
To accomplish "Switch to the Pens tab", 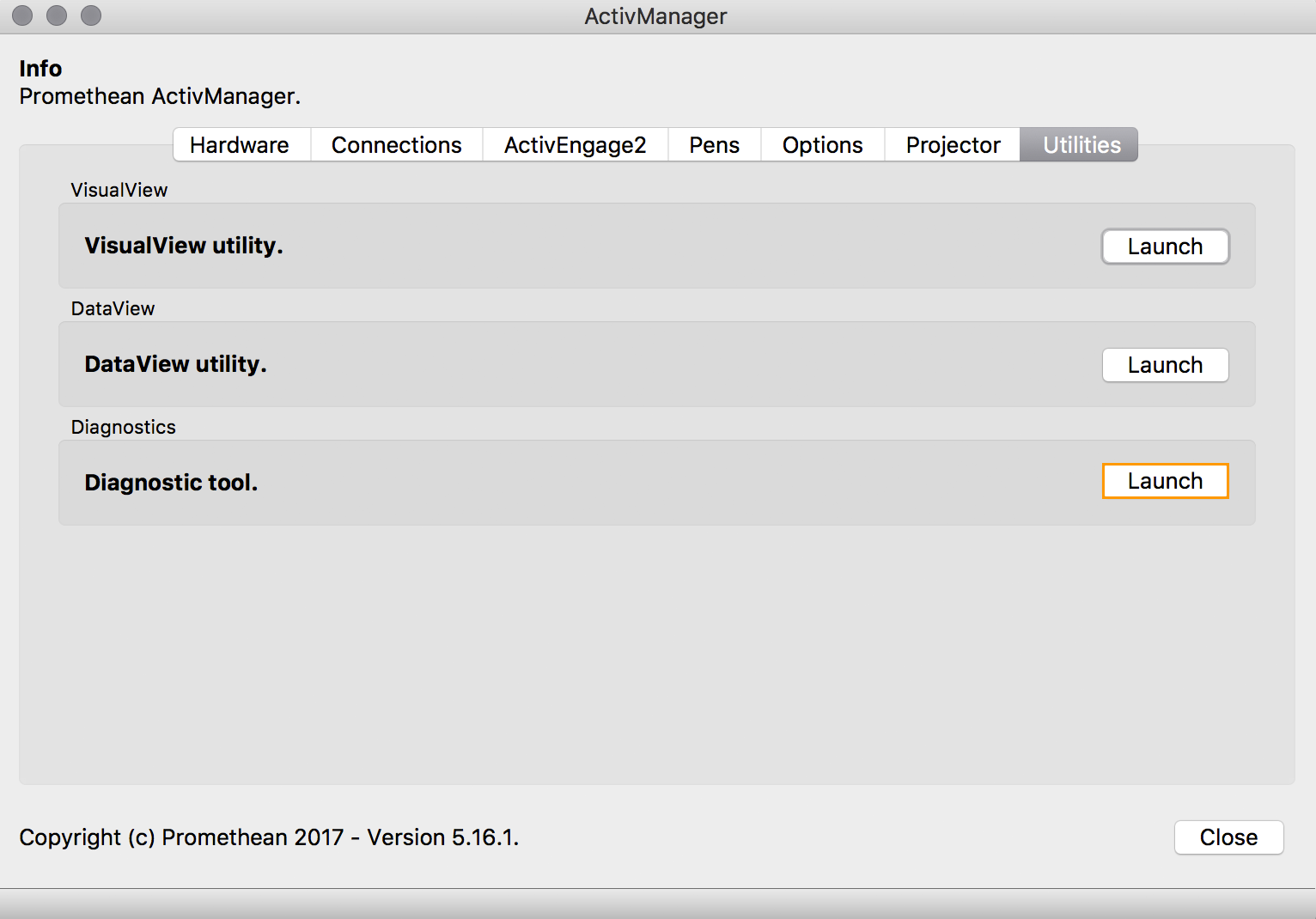I will click(x=714, y=144).
